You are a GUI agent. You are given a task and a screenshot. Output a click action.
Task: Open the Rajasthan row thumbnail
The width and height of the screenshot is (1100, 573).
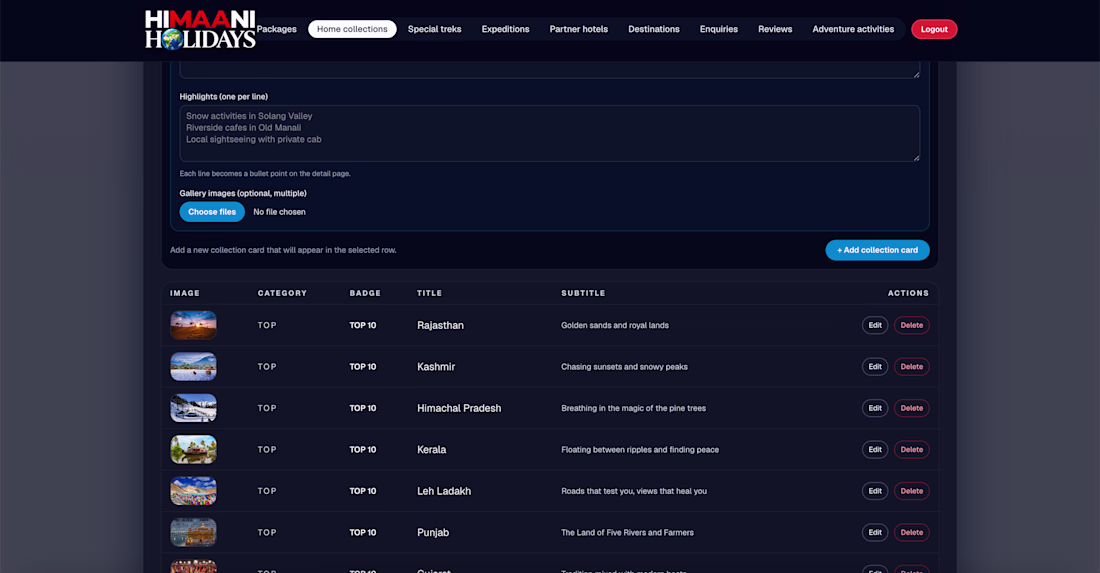(x=194, y=325)
